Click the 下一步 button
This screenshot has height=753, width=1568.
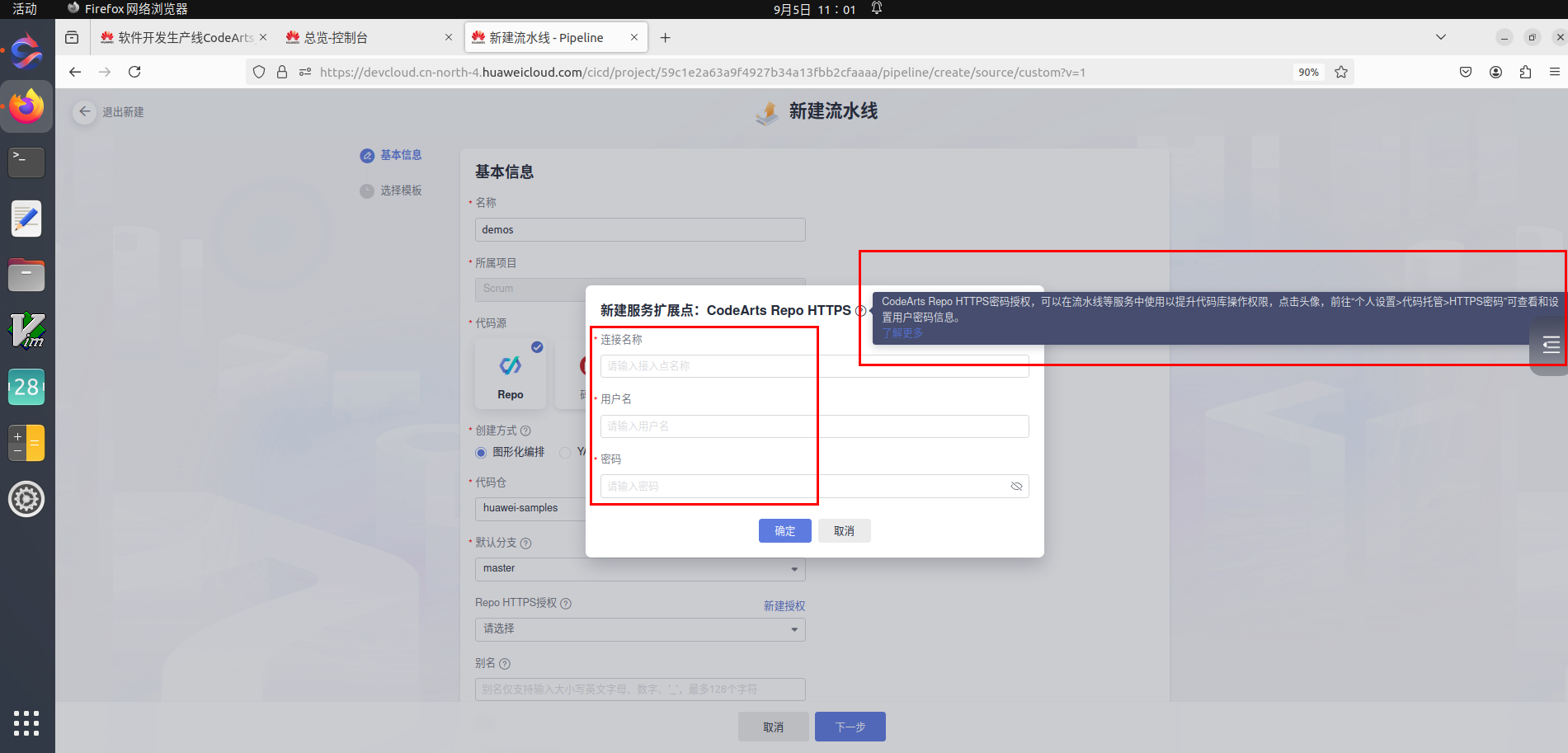point(850,727)
